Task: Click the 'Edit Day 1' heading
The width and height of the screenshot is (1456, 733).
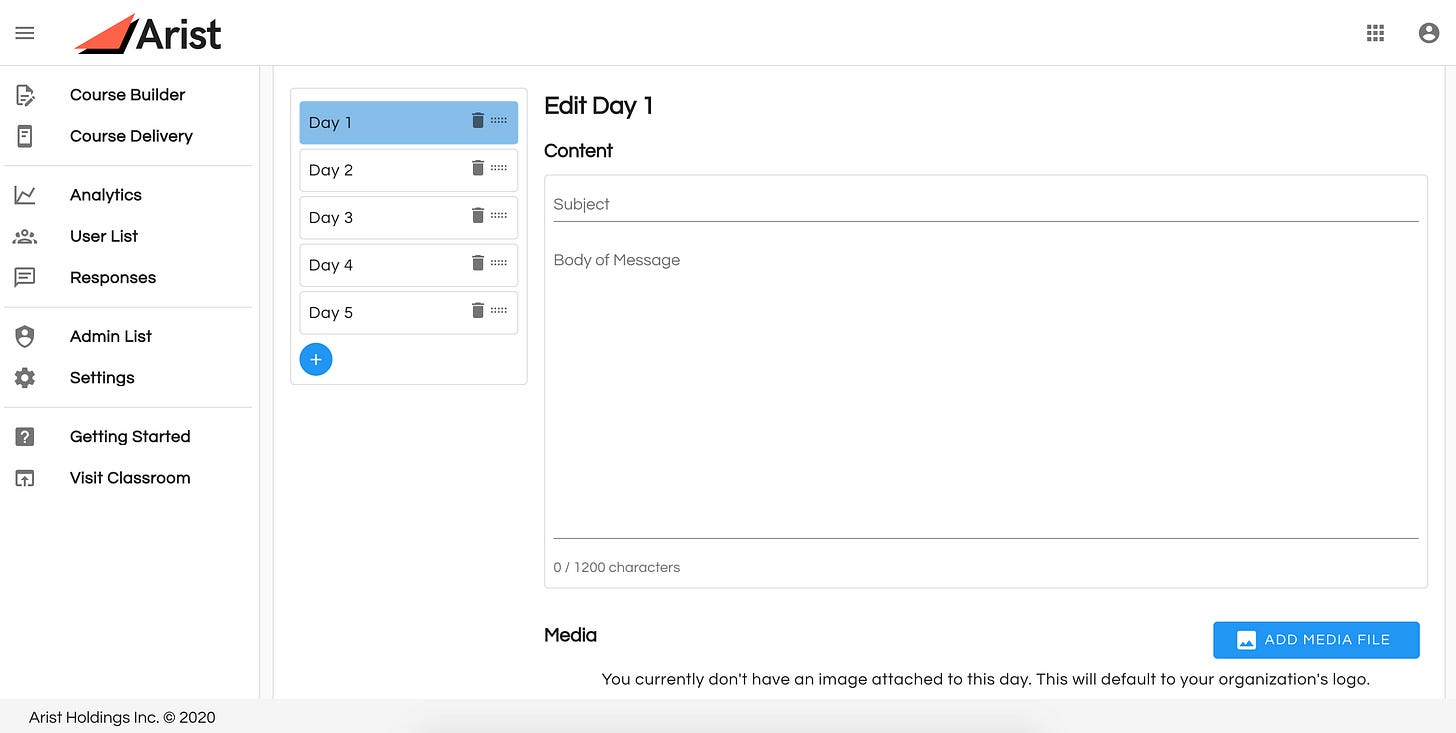Action: point(598,106)
